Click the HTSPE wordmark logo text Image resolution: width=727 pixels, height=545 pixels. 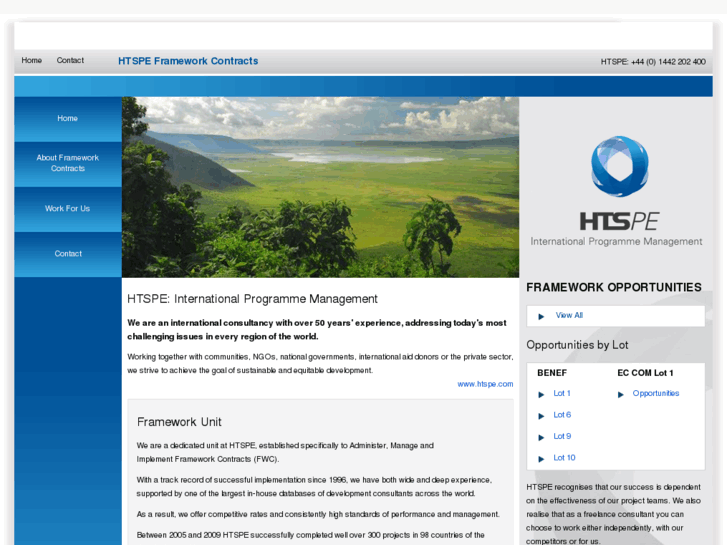tap(619, 221)
